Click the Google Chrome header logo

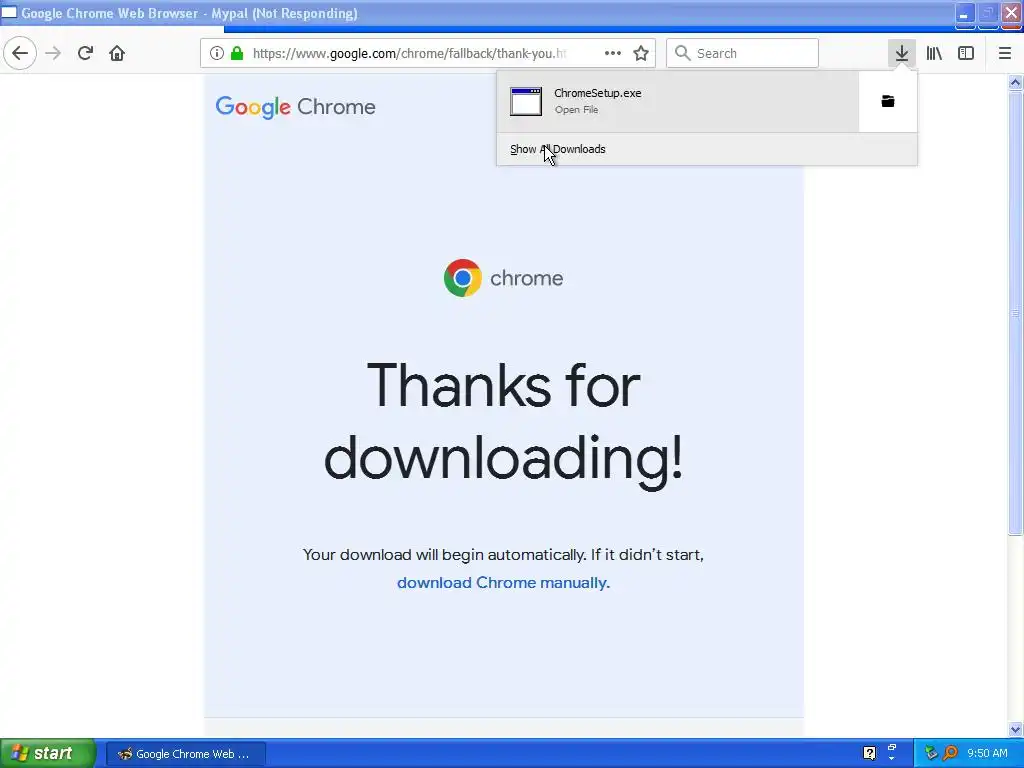pos(295,107)
